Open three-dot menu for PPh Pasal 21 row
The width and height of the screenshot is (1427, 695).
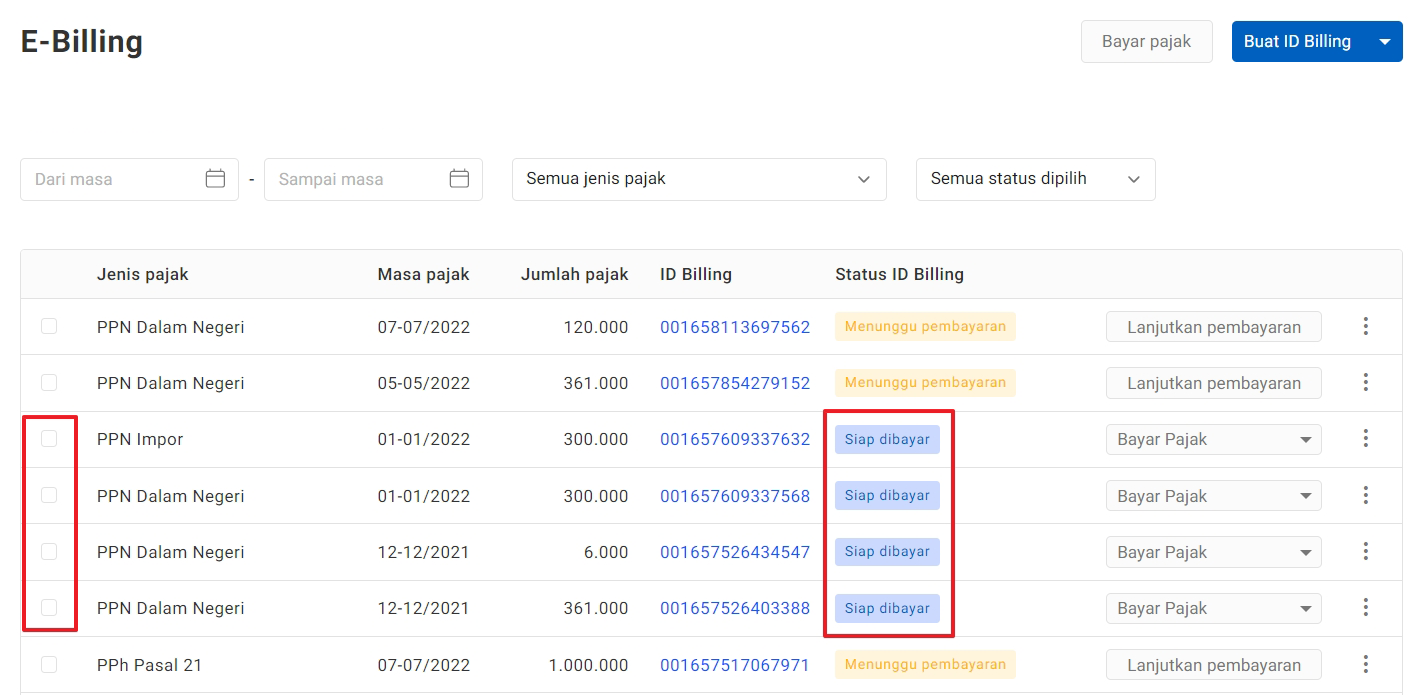[1365, 664]
